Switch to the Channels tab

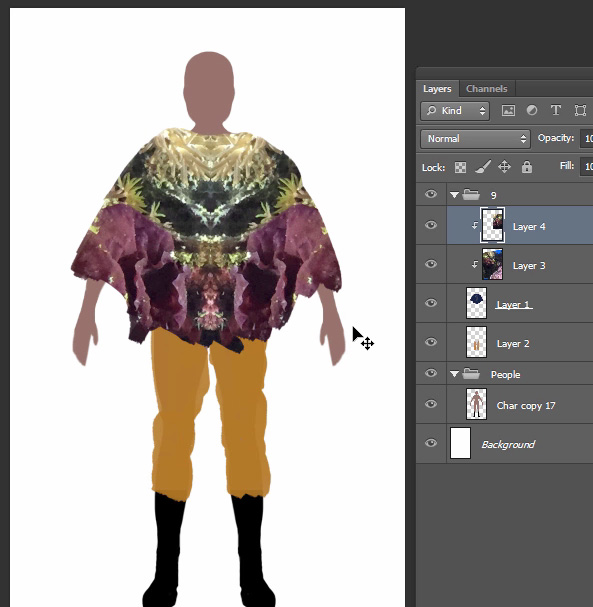tap(487, 89)
